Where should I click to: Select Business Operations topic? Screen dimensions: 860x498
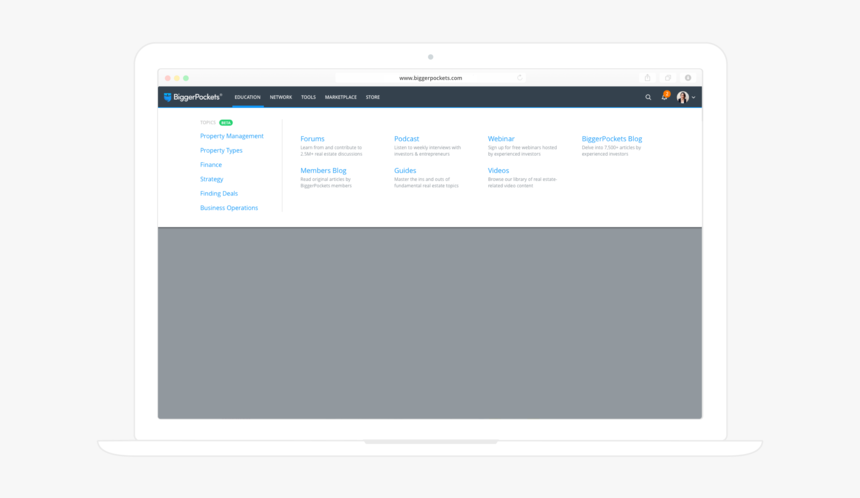pos(229,208)
